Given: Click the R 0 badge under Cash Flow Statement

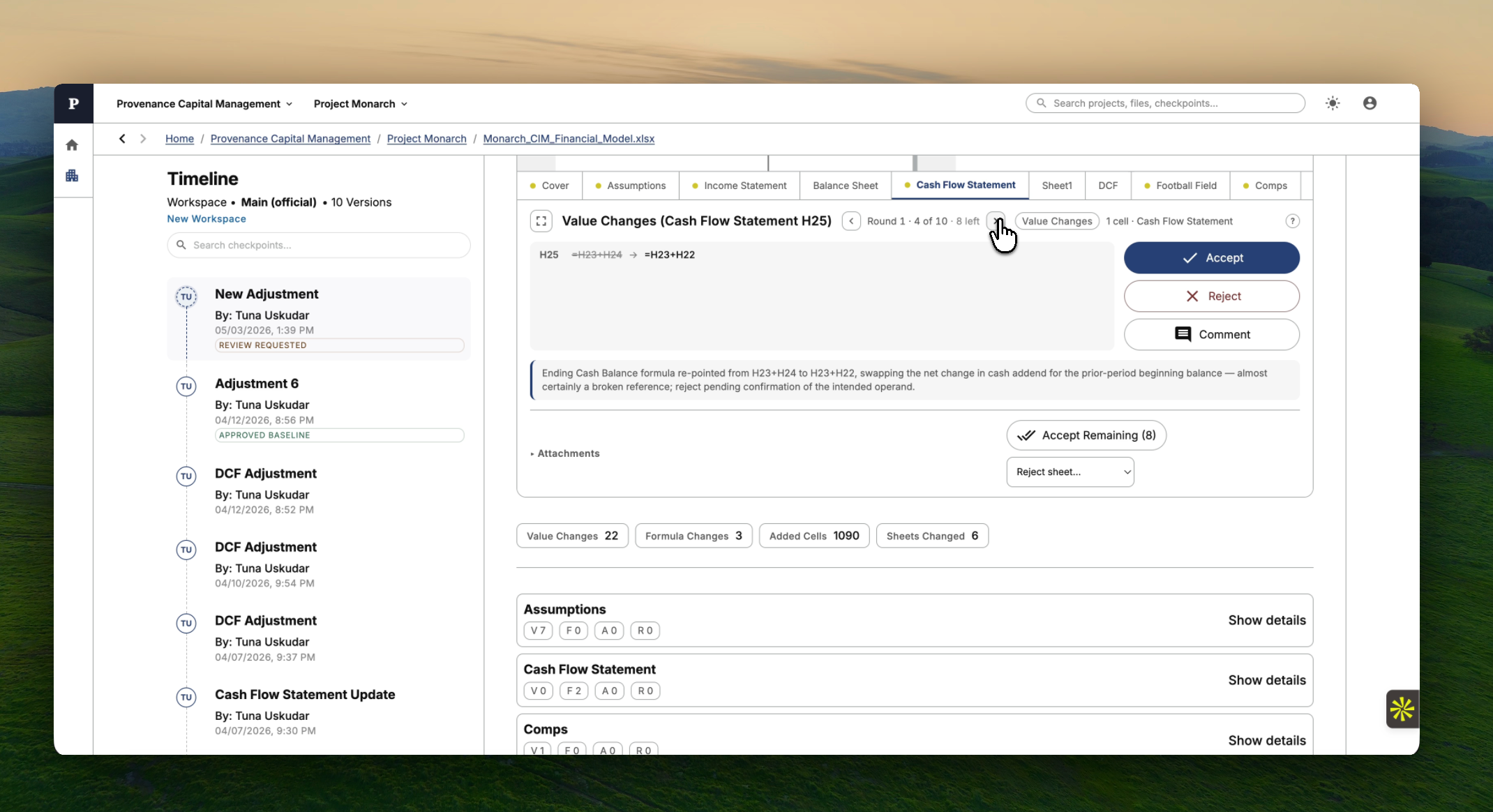Looking at the screenshot, I should (645, 691).
